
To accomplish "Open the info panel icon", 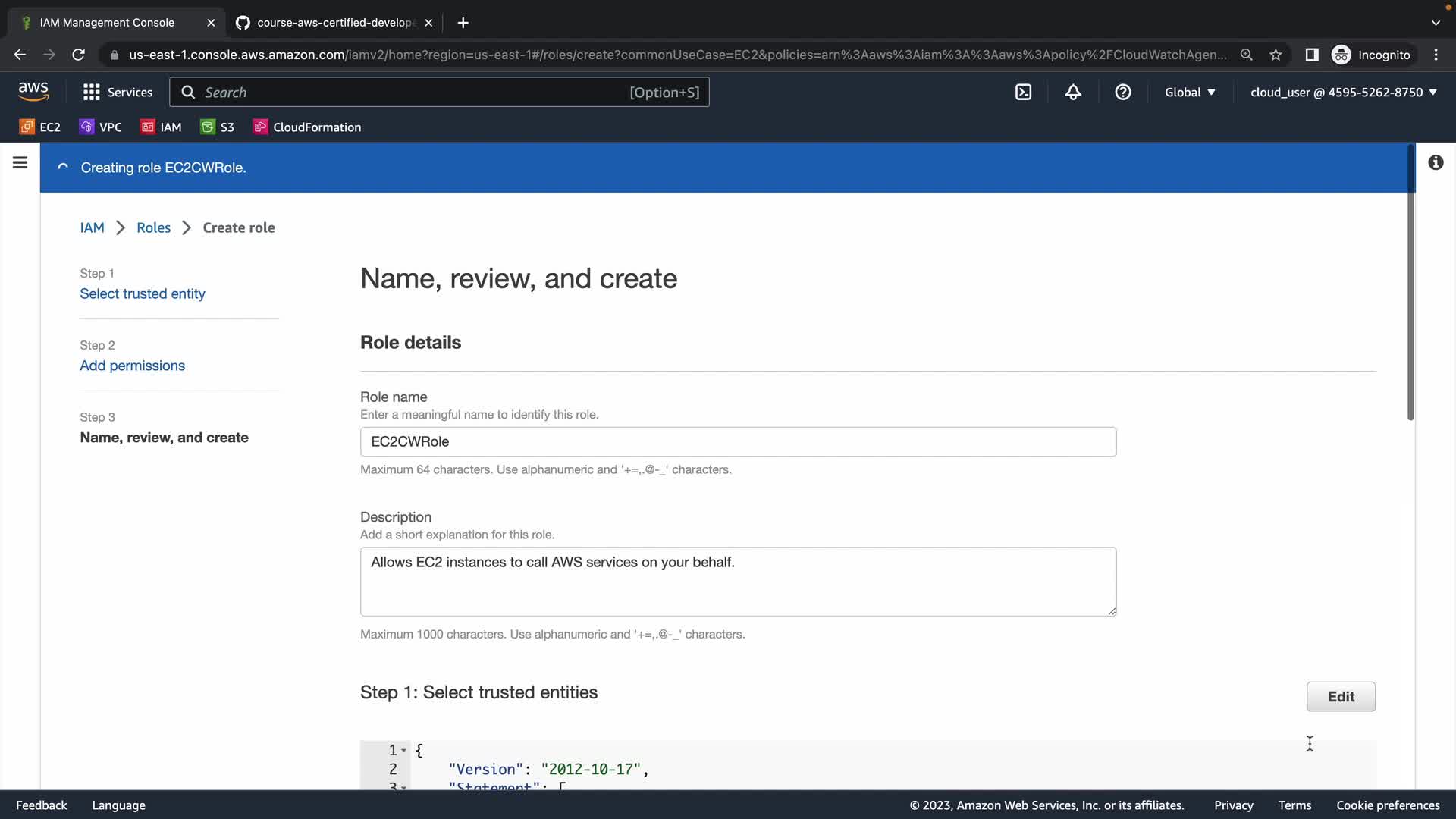I will pyautogui.click(x=1436, y=162).
